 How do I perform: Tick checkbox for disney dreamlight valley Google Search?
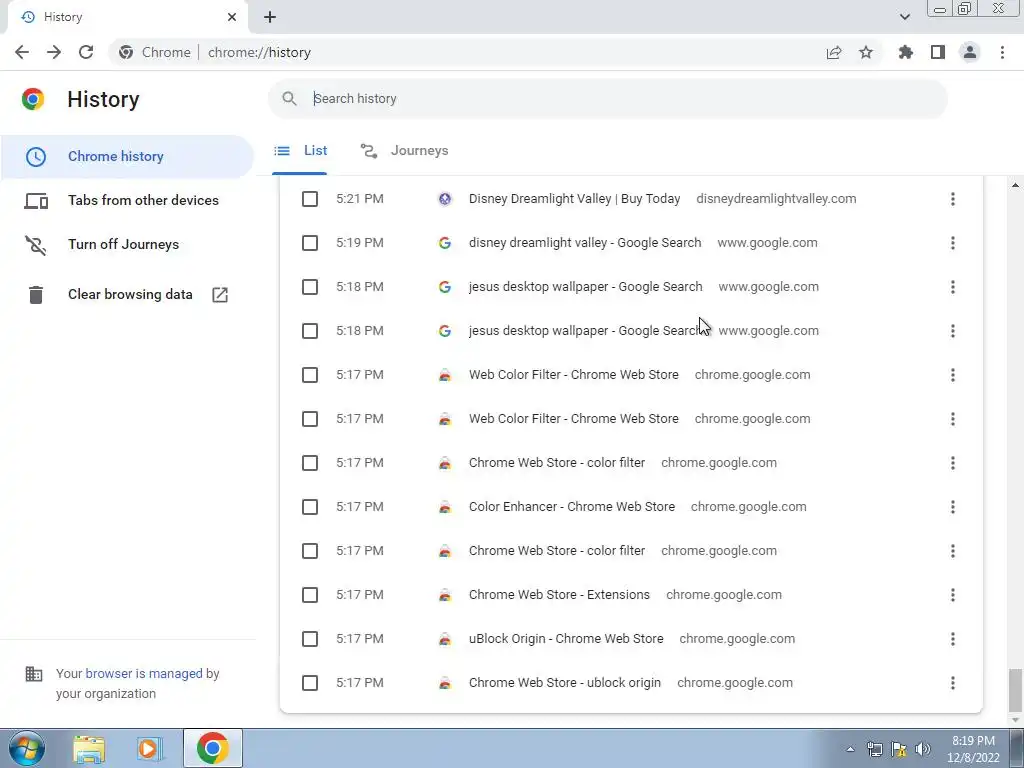310,243
